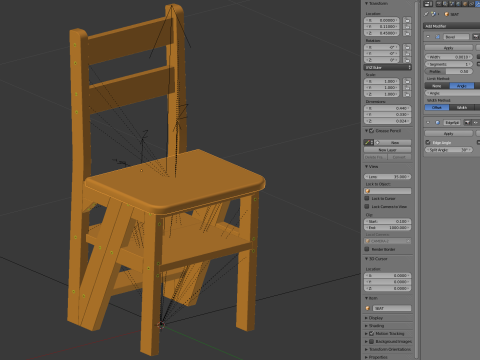Click the bevel Width field
Screen dimensions: 480x360
click(449, 57)
